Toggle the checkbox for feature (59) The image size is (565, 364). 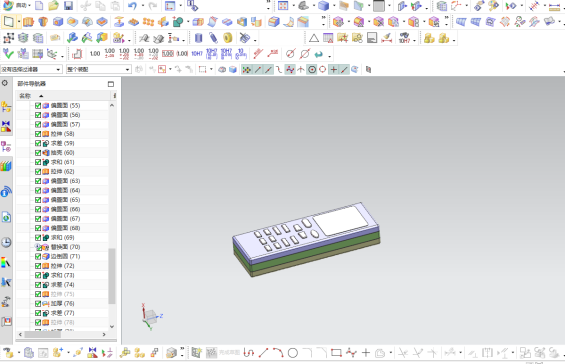(37, 143)
